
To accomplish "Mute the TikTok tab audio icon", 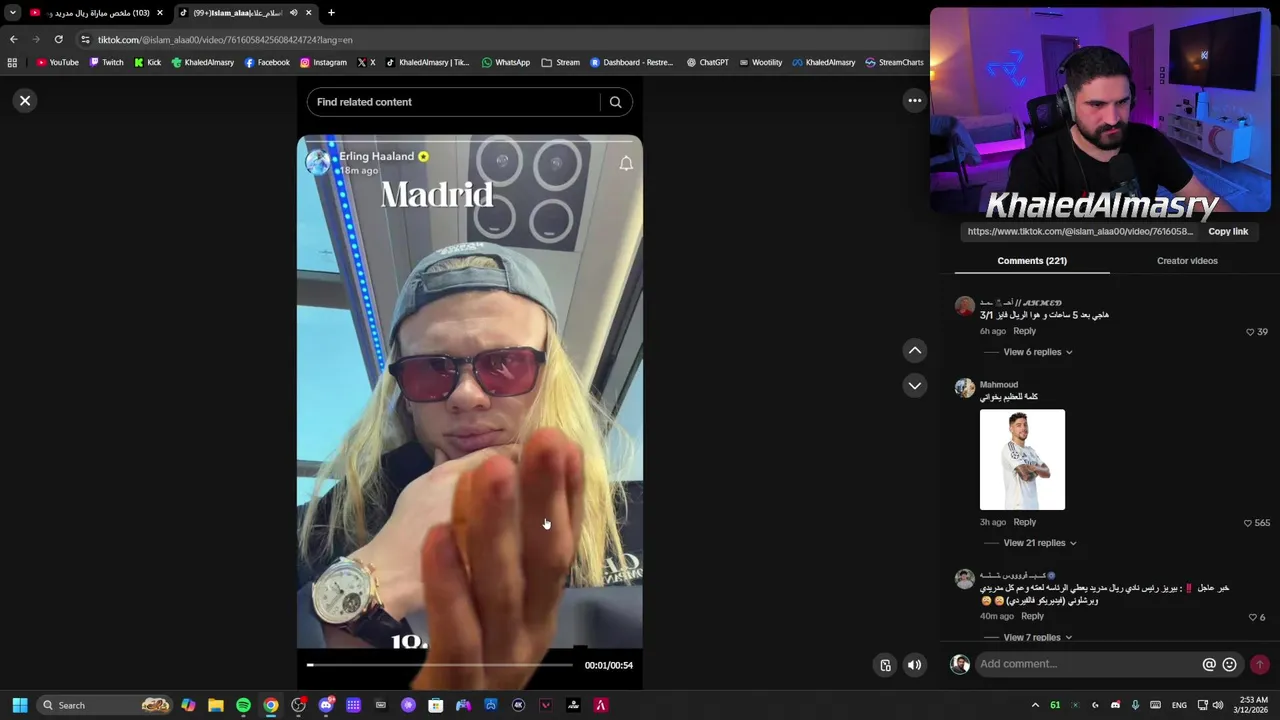I will (294, 13).
